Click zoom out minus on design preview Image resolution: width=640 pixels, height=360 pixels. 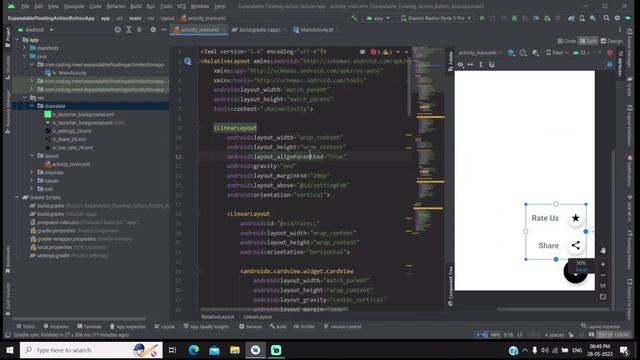point(603,276)
